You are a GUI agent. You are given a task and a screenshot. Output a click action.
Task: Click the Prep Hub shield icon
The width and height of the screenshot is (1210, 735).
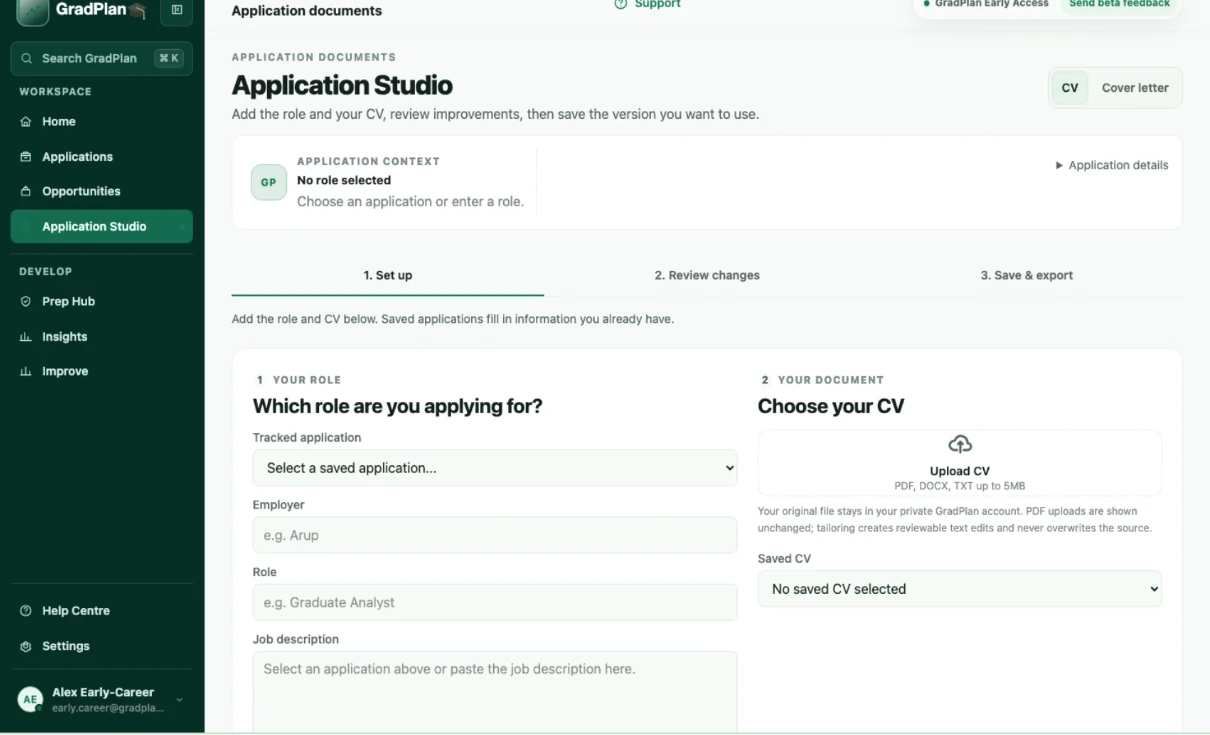26,302
